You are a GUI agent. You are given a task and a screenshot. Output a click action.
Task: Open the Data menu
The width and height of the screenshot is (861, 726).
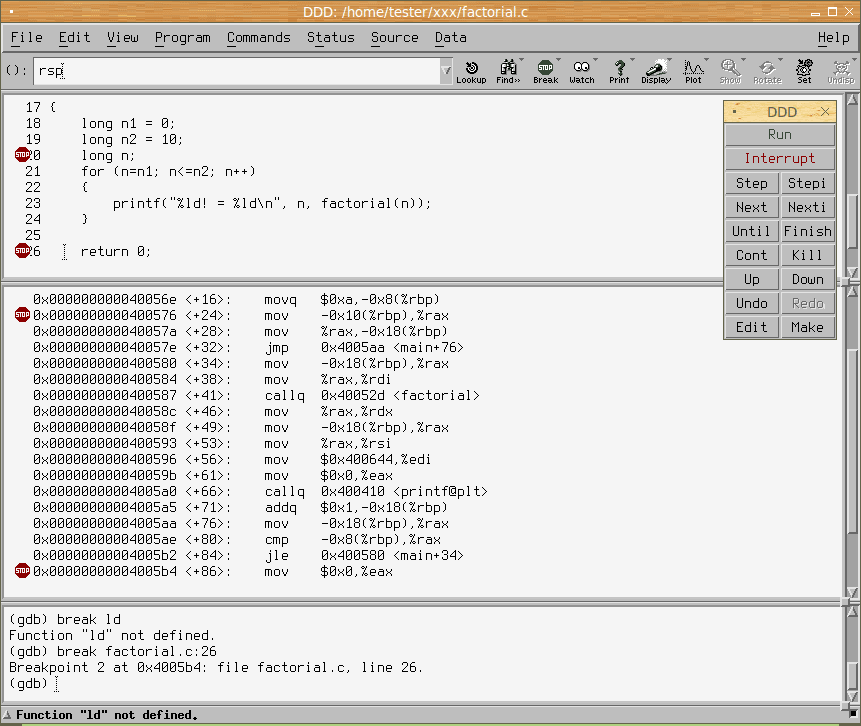(450, 37)
